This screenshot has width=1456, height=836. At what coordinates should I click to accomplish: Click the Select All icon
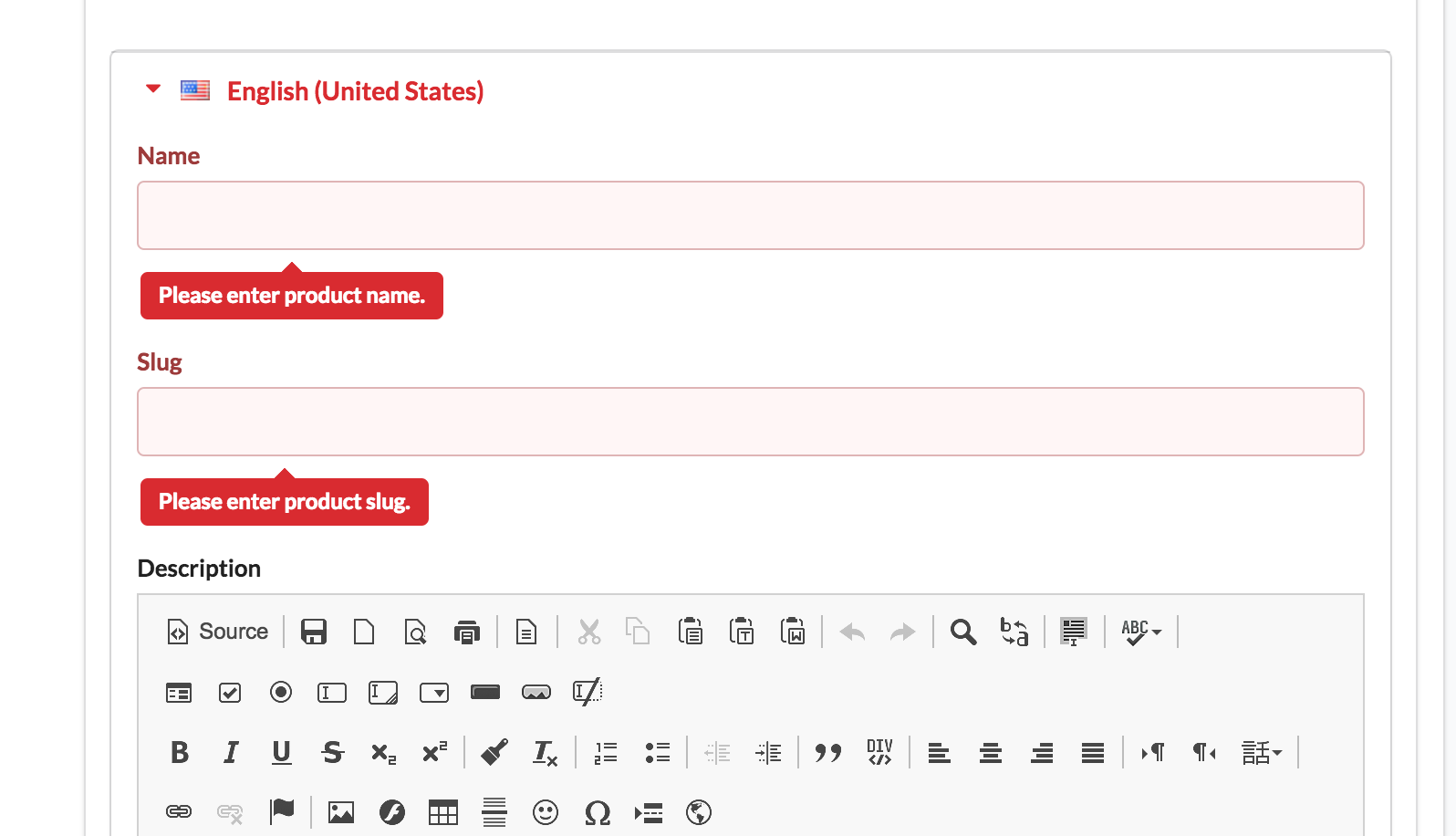click(1074, 632)
